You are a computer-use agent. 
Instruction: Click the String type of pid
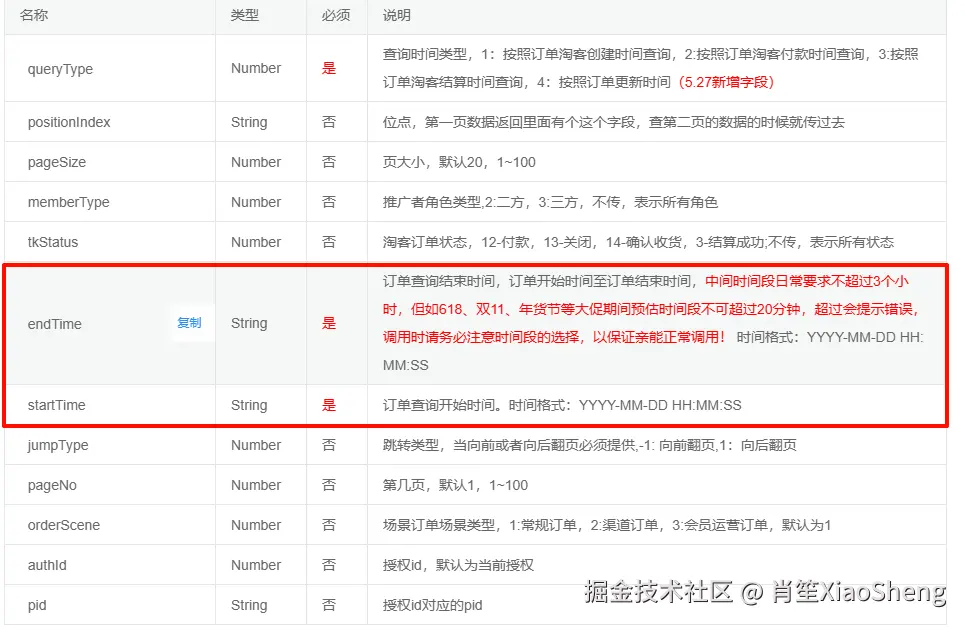coord(249,605)
